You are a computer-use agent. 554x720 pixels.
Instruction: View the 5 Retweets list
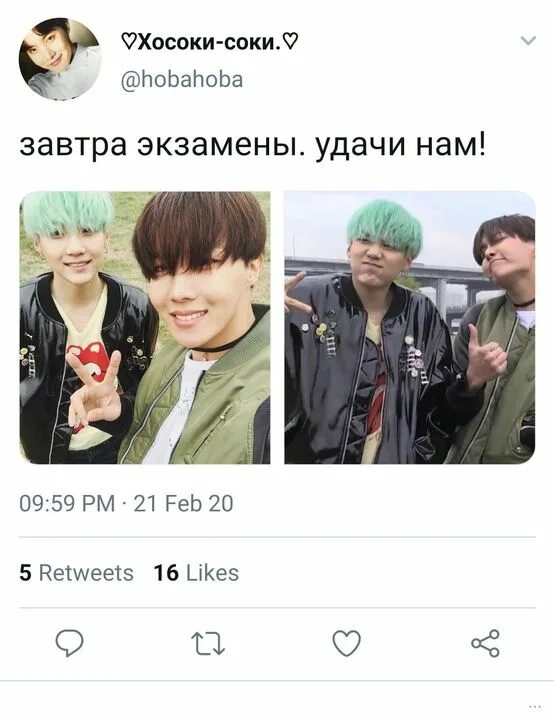click(x=76, y=573)
